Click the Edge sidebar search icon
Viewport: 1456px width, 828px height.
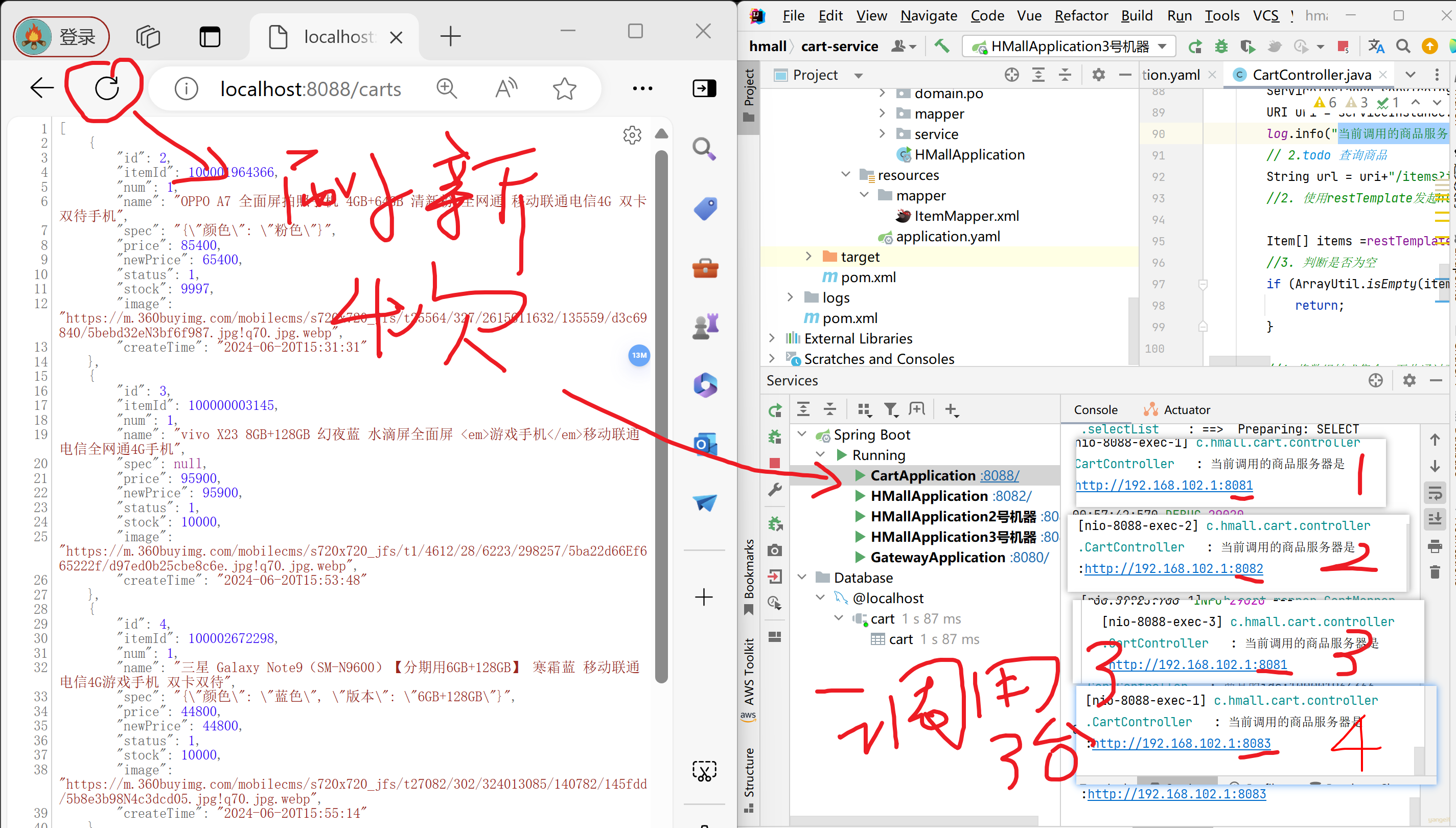click(x=704, y=149)
